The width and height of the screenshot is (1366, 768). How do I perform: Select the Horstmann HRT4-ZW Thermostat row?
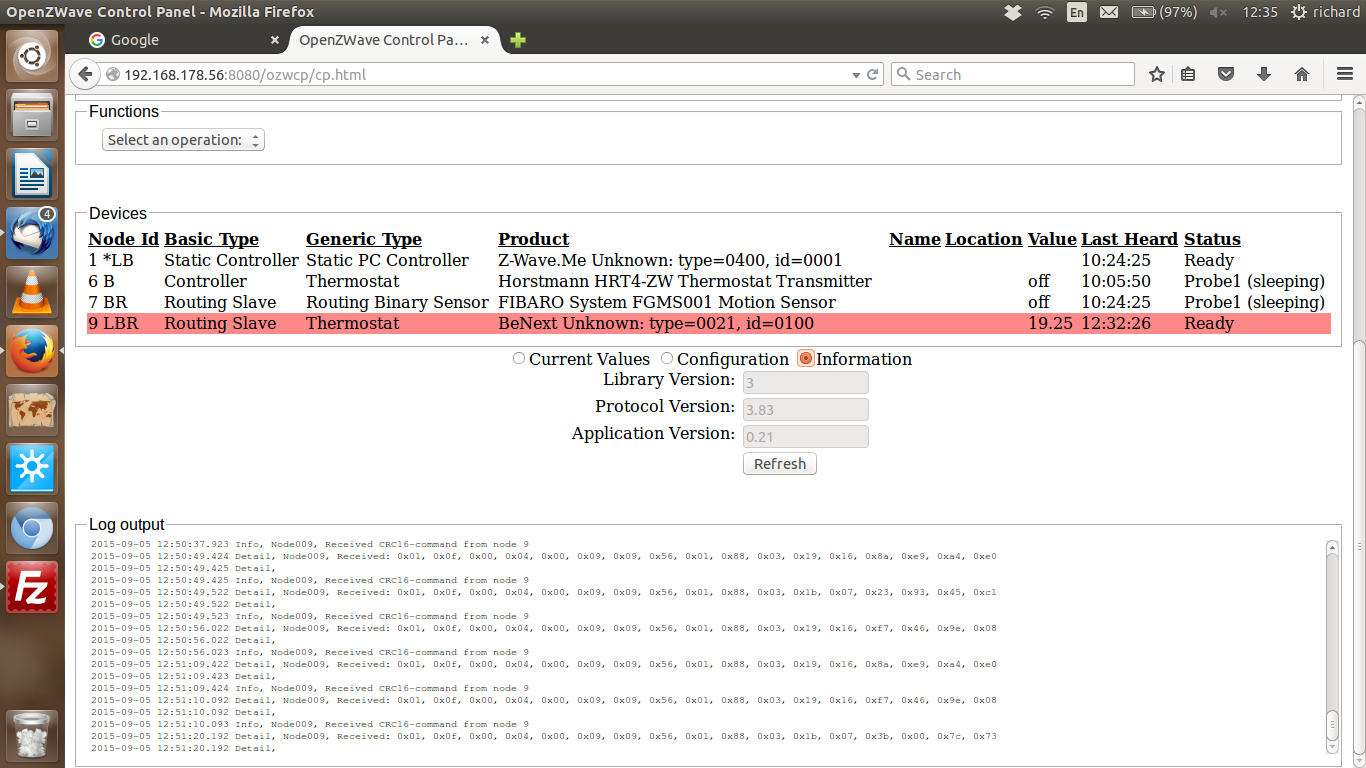pos(709,281)
